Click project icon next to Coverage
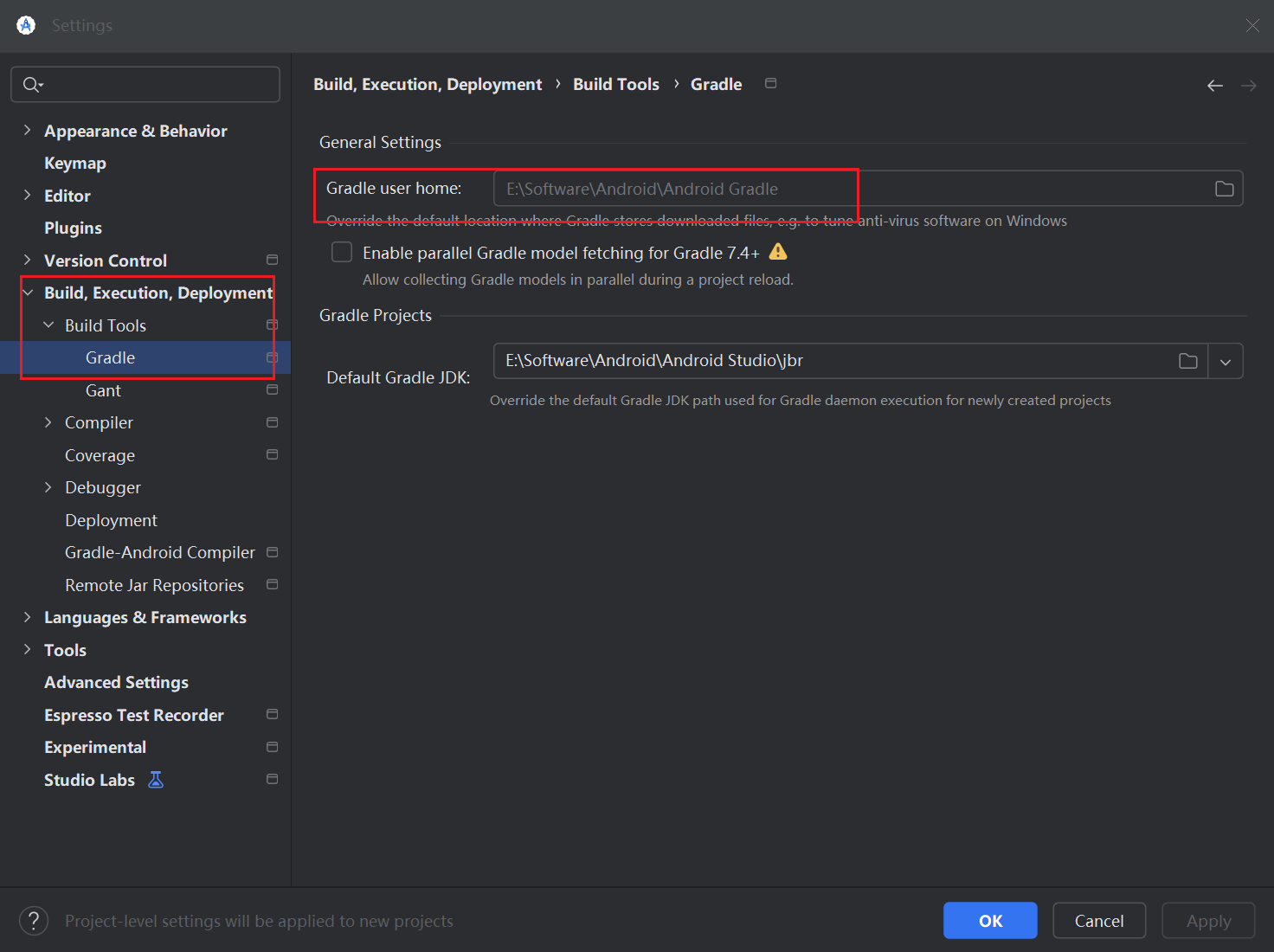This screenshot has width=1274, height=952. [x=272, y=454]
